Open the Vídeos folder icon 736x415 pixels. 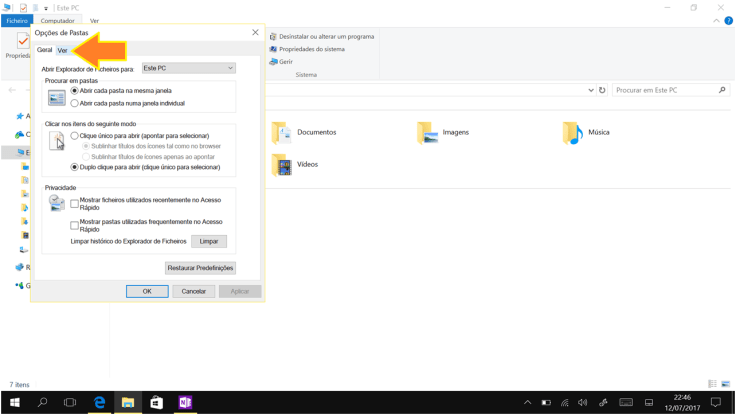tap(281, 165)
